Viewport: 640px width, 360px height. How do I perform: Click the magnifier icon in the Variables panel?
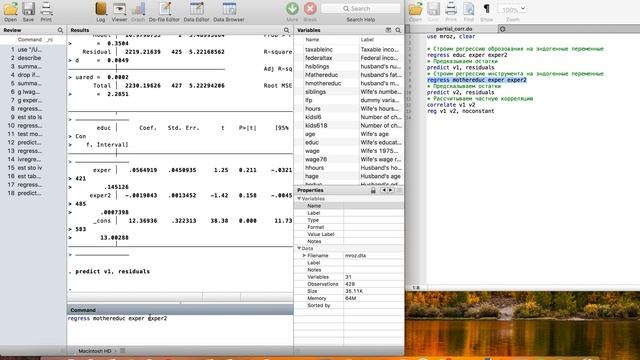[398, 30]
